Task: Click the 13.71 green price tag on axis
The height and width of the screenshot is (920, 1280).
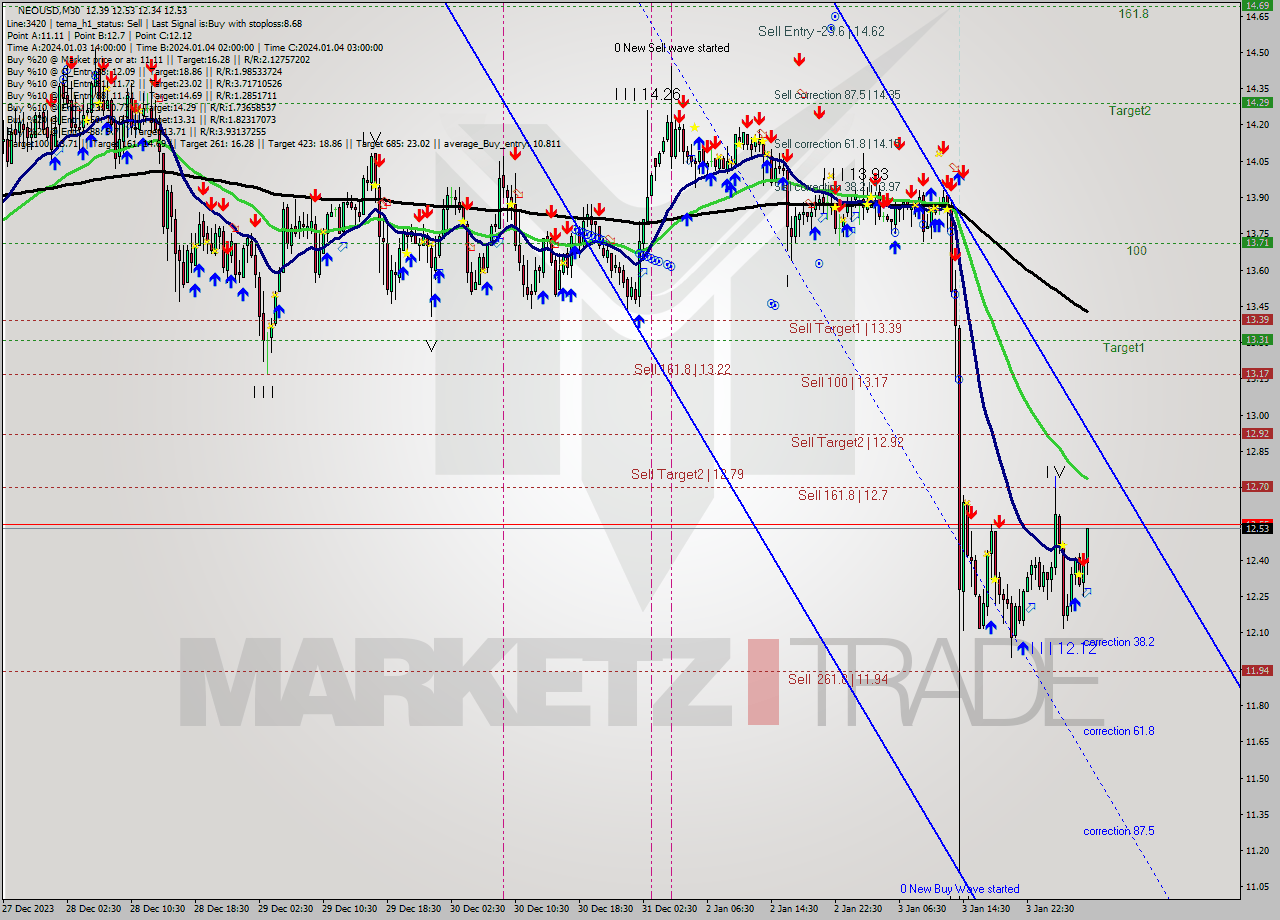Action: pyautogui.click(x=1256, y=242)
